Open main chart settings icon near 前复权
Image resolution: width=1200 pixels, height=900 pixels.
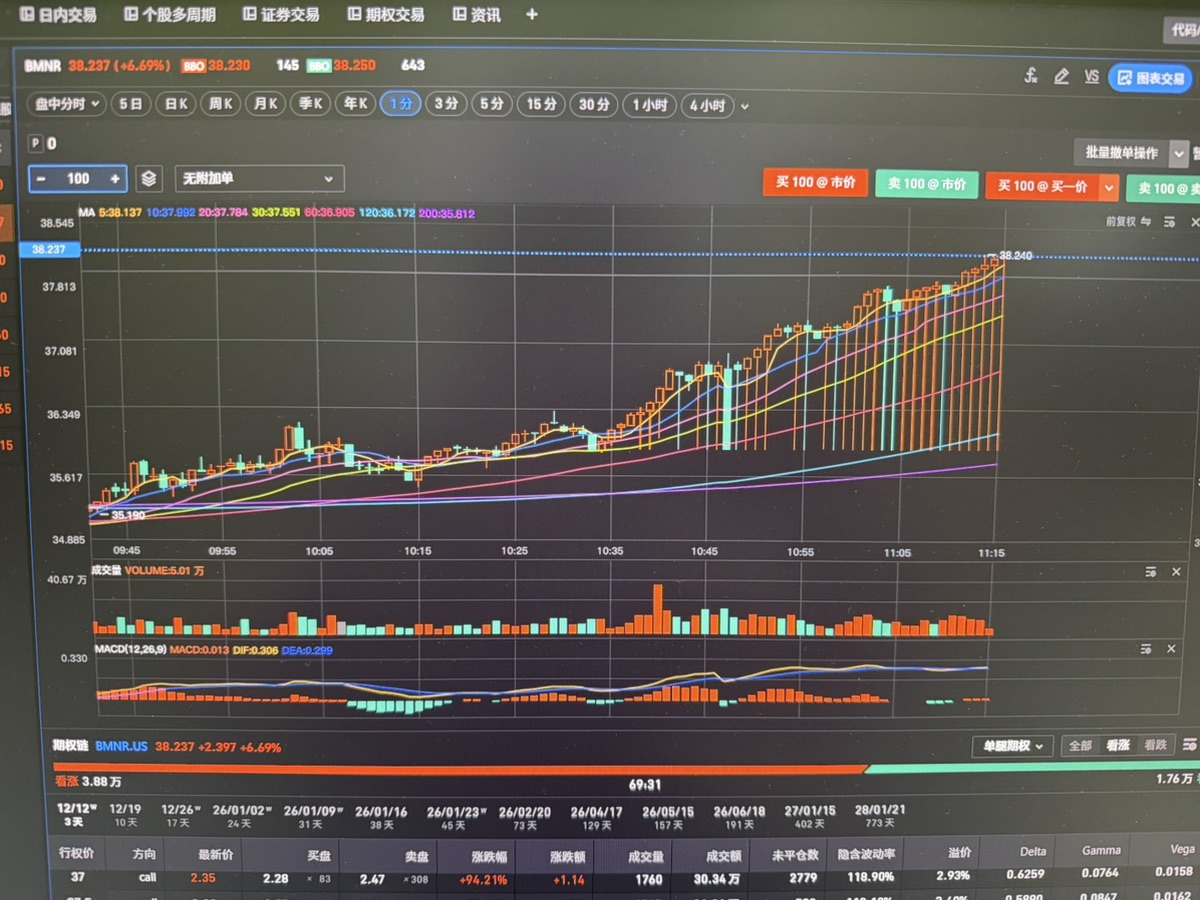tap(1169, 222)
